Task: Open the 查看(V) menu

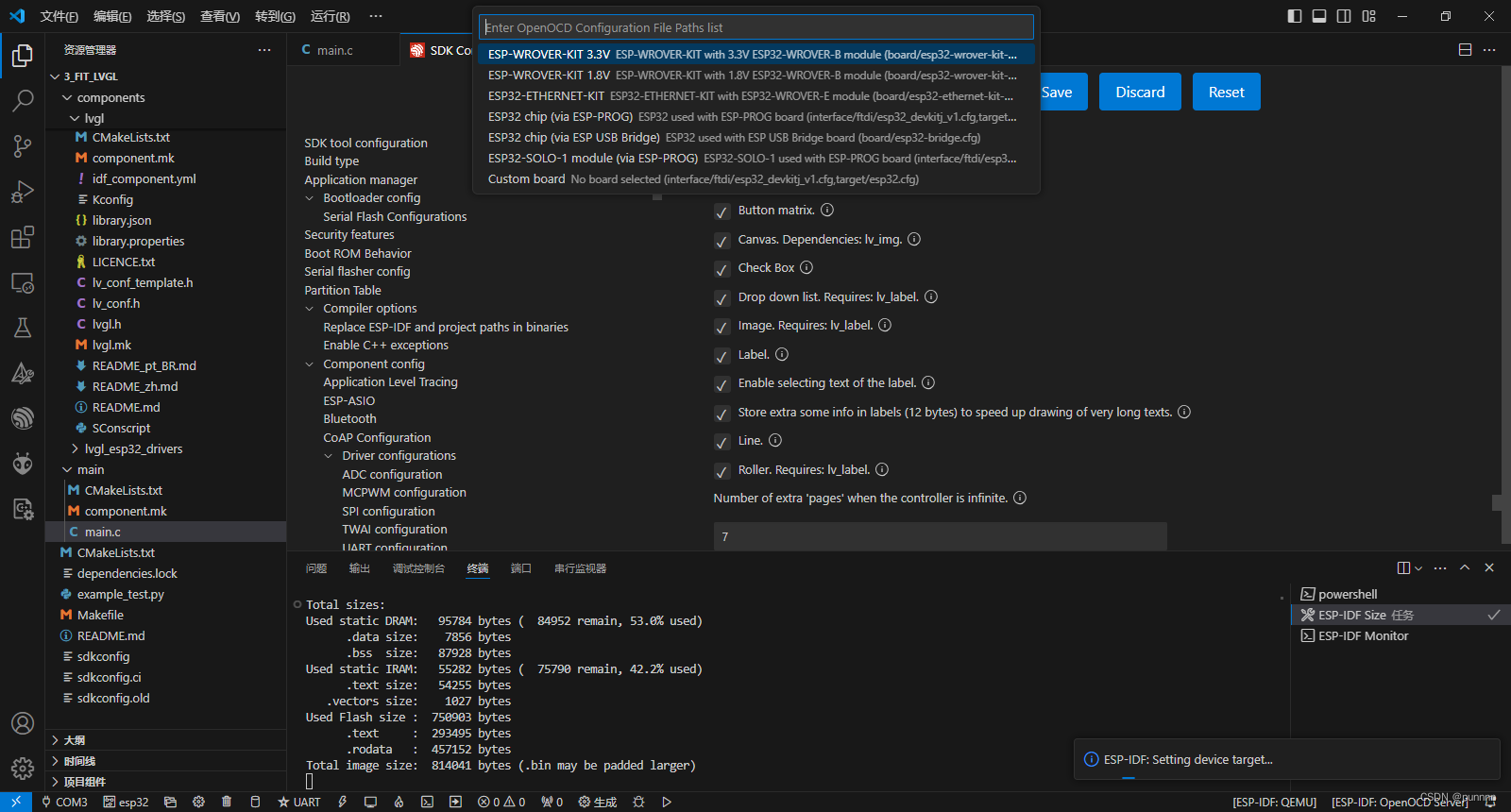Action: [220, 16]
